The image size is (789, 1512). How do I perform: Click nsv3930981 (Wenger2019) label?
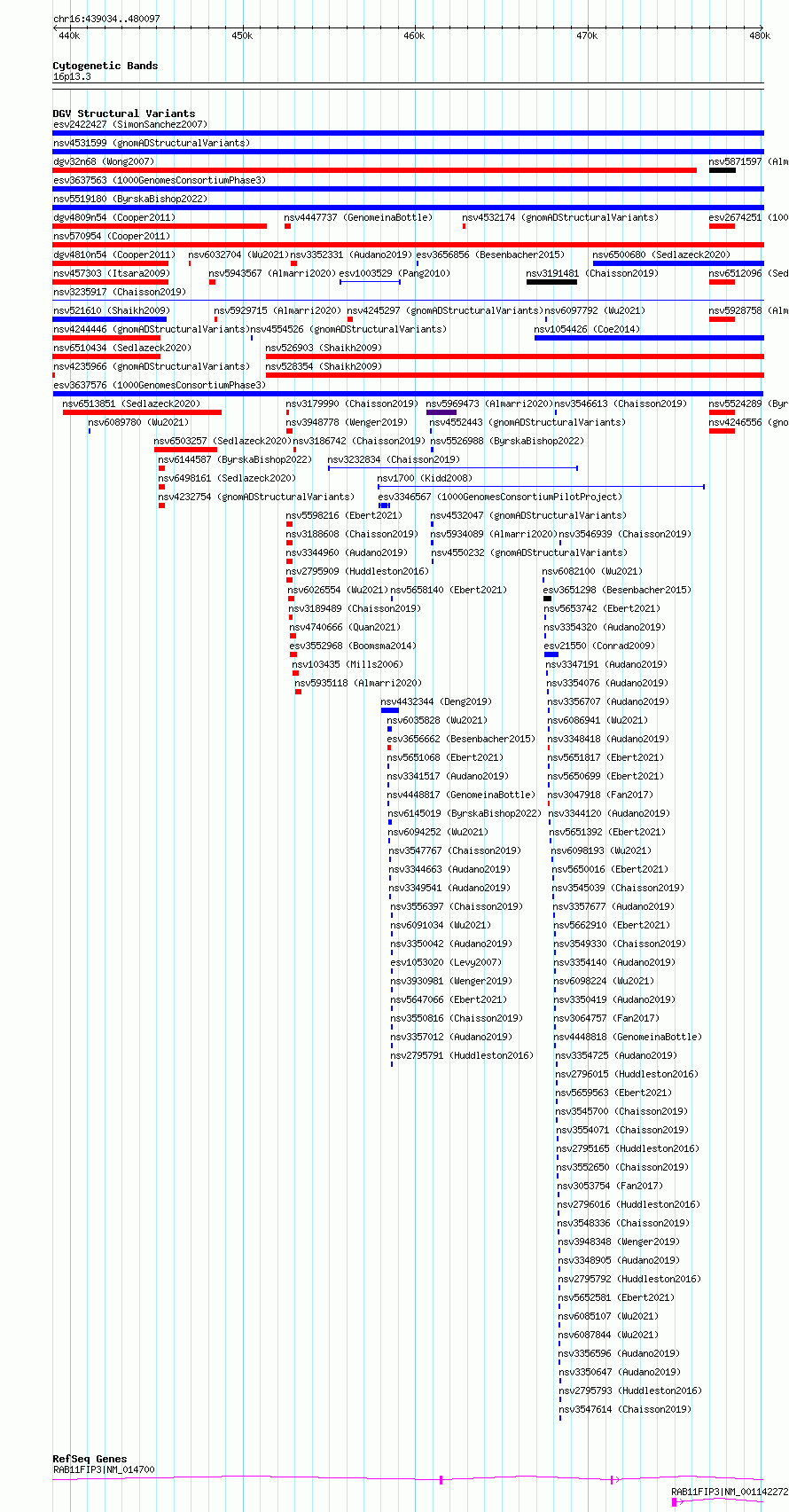451,982
